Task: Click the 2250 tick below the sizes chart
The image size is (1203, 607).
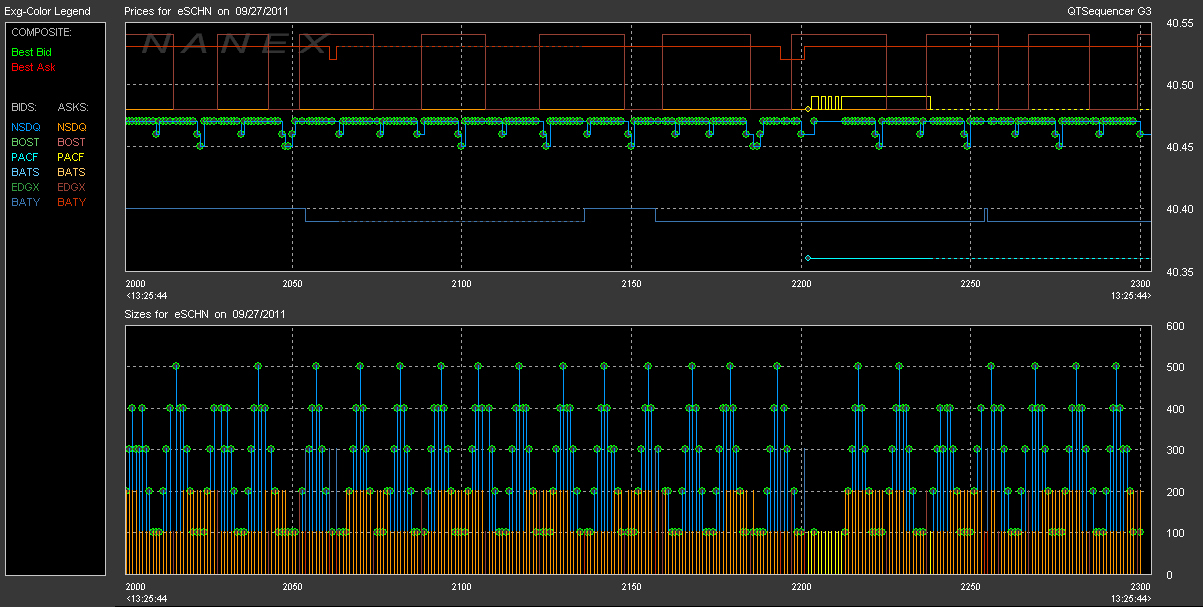Action: [969, 587]
